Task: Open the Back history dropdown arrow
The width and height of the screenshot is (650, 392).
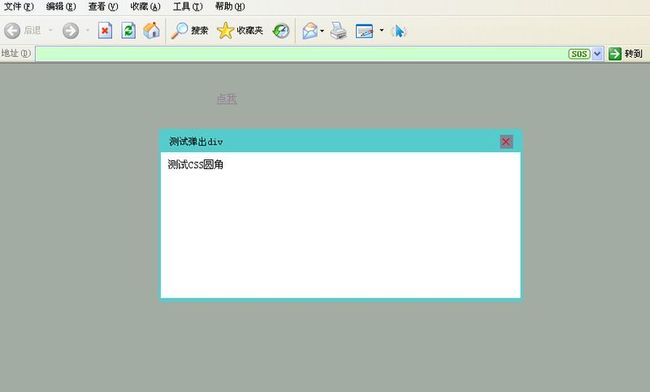Action: 51,30
